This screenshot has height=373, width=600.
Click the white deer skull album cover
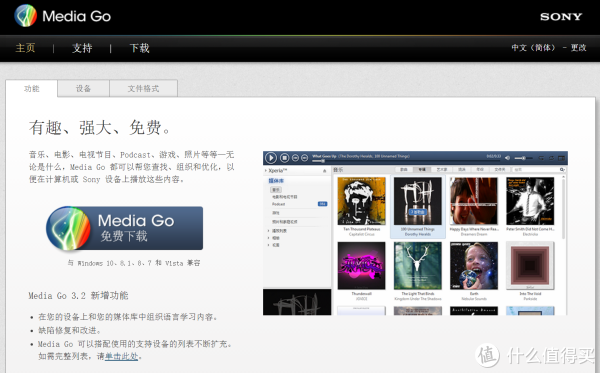point(417,265)
